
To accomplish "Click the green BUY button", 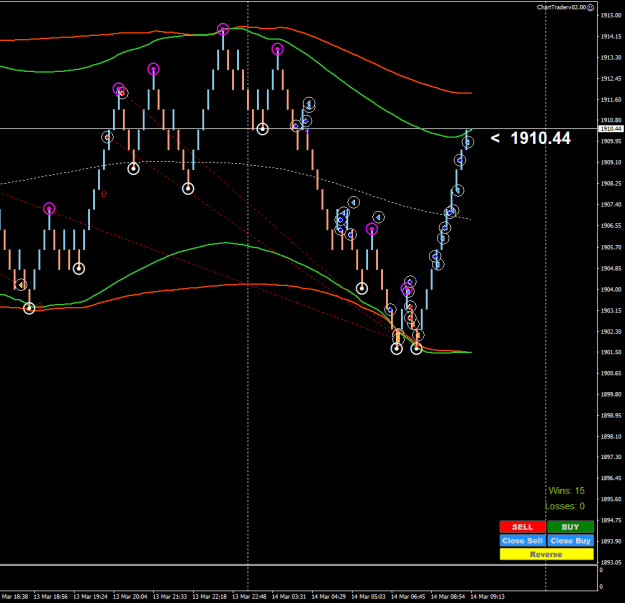I will click(570, 526).
